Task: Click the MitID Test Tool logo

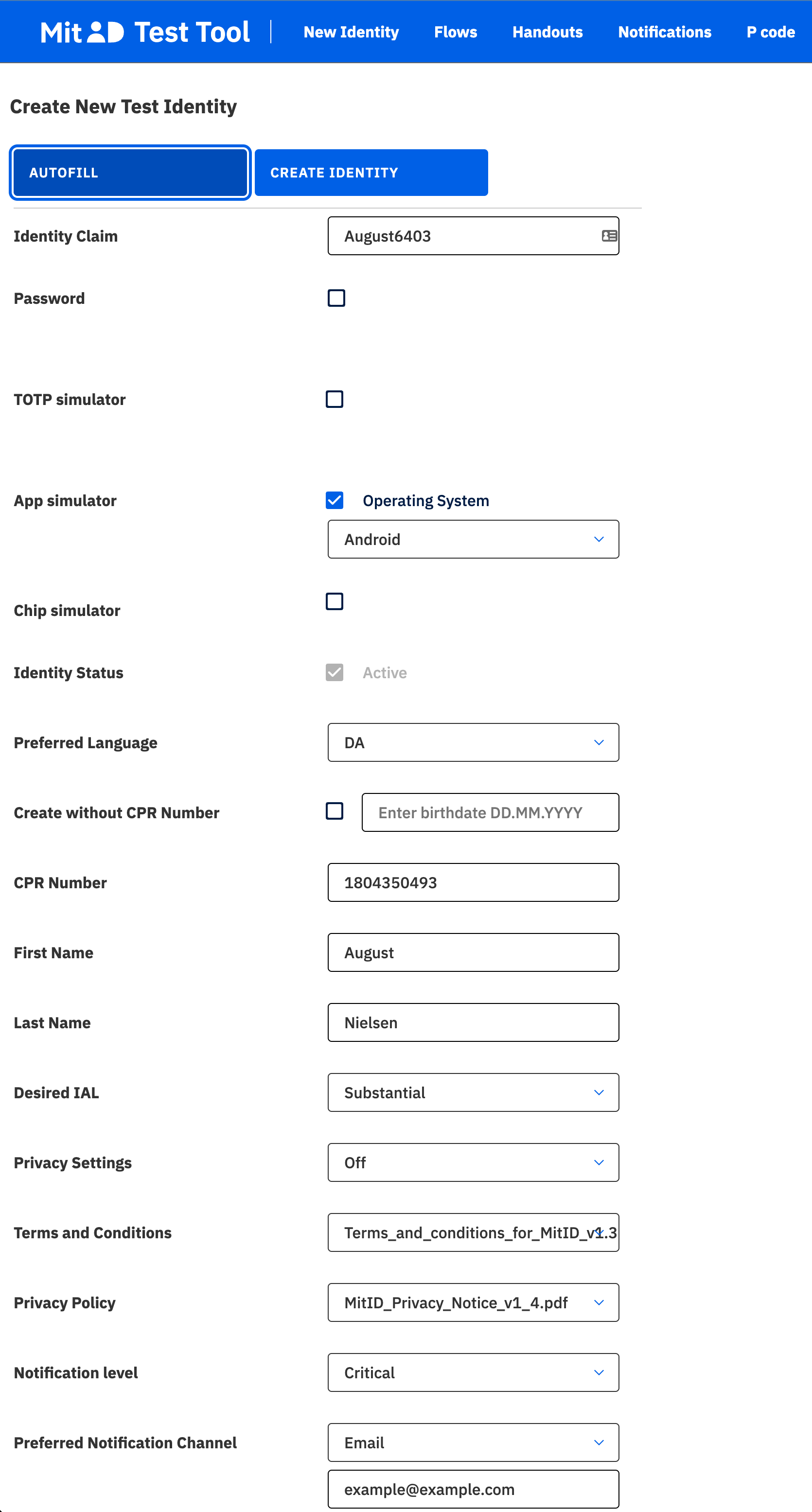Action: pos(144,32)
